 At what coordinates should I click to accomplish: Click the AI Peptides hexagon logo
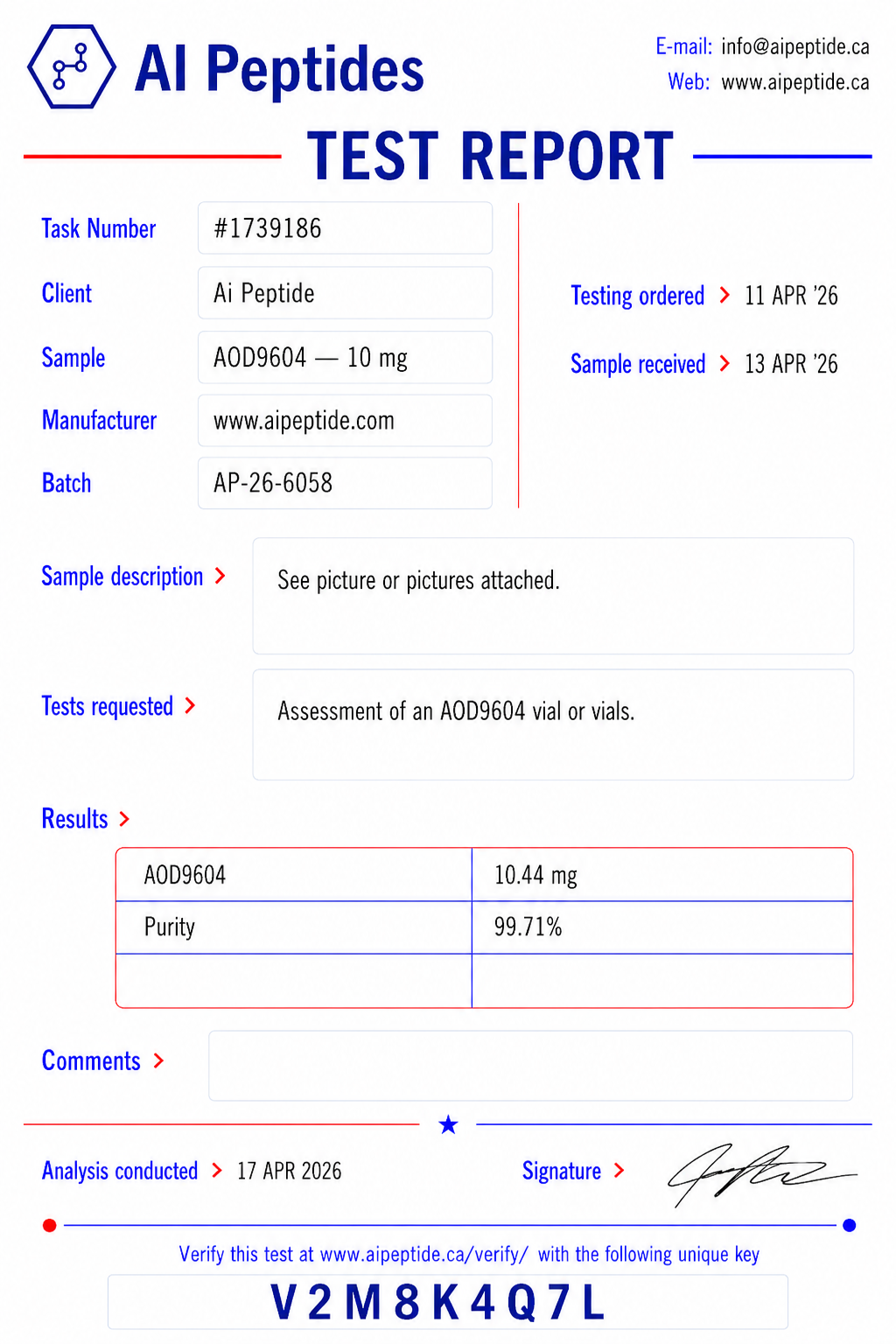pos(72,66)
